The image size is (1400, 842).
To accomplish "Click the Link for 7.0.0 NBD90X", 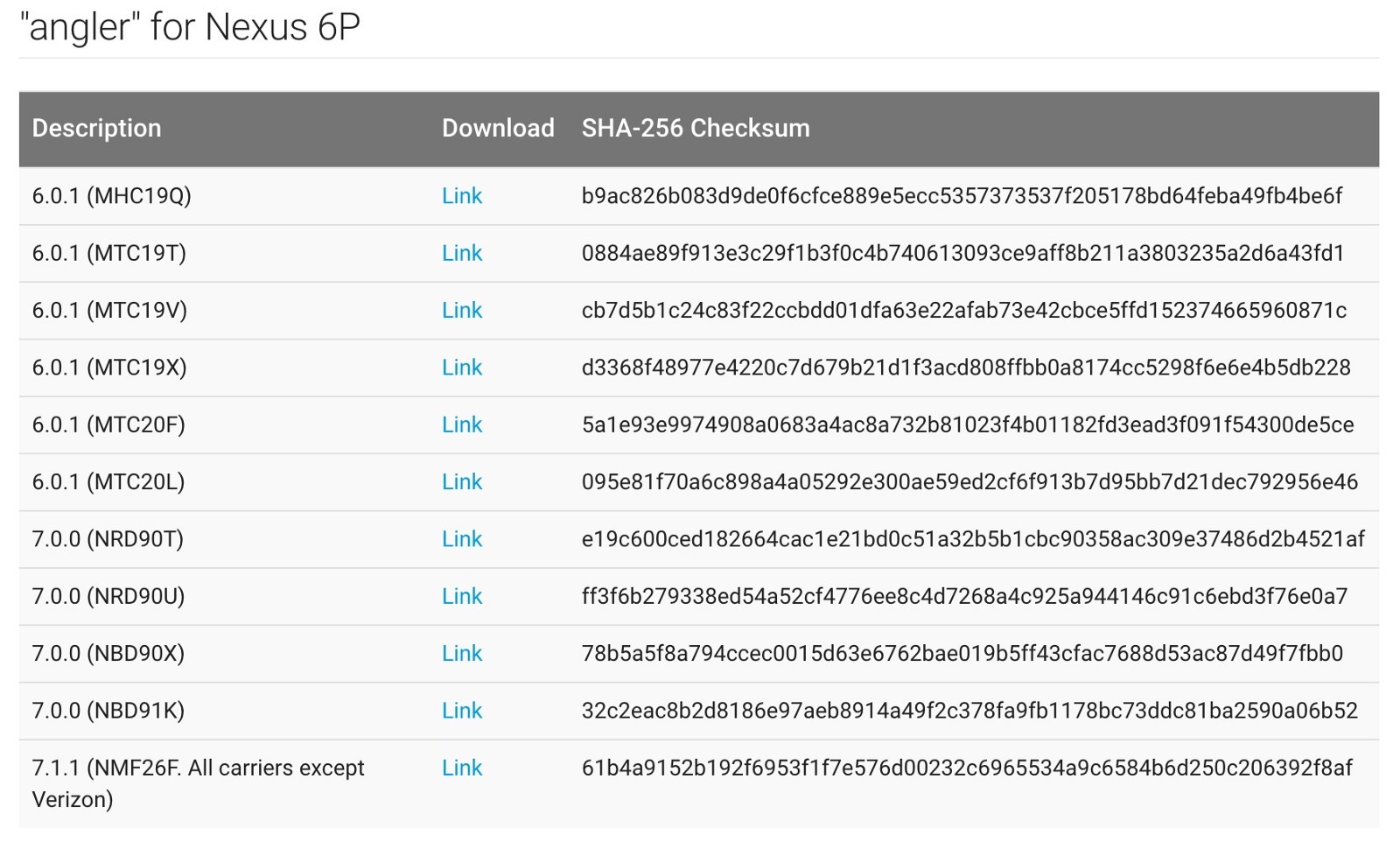I will point(462,654).
